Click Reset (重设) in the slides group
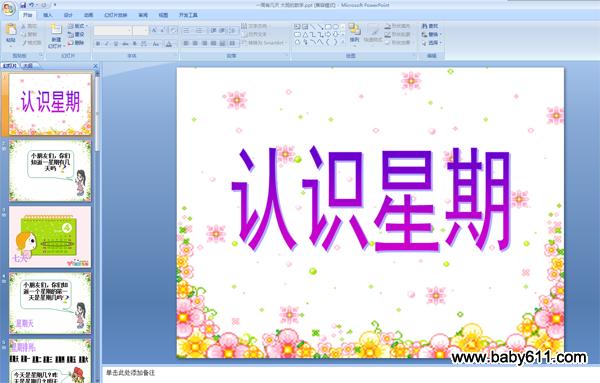Screen dimensions: 600x383 point(76,34)
